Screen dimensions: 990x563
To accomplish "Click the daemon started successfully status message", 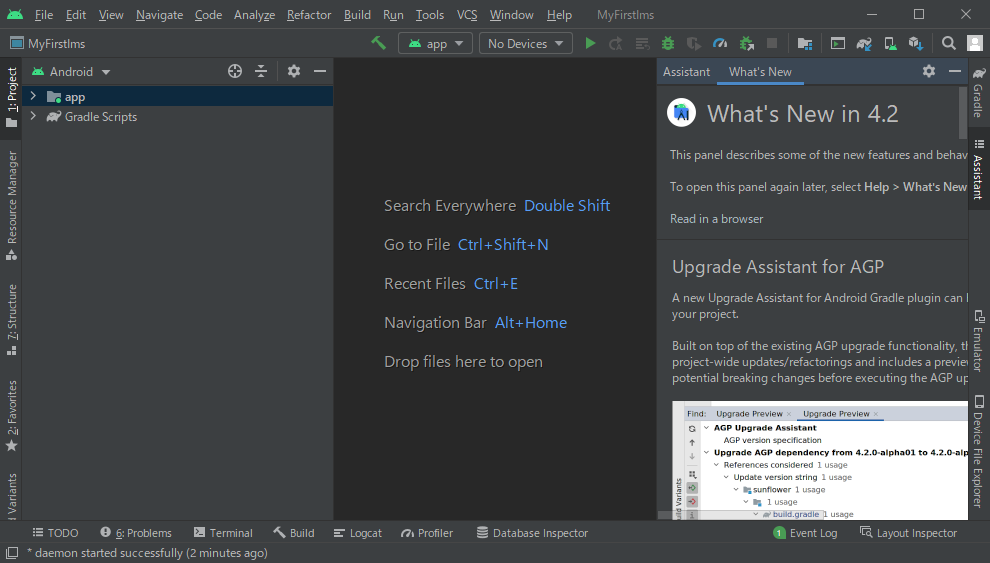I will [x=147, y=553].
